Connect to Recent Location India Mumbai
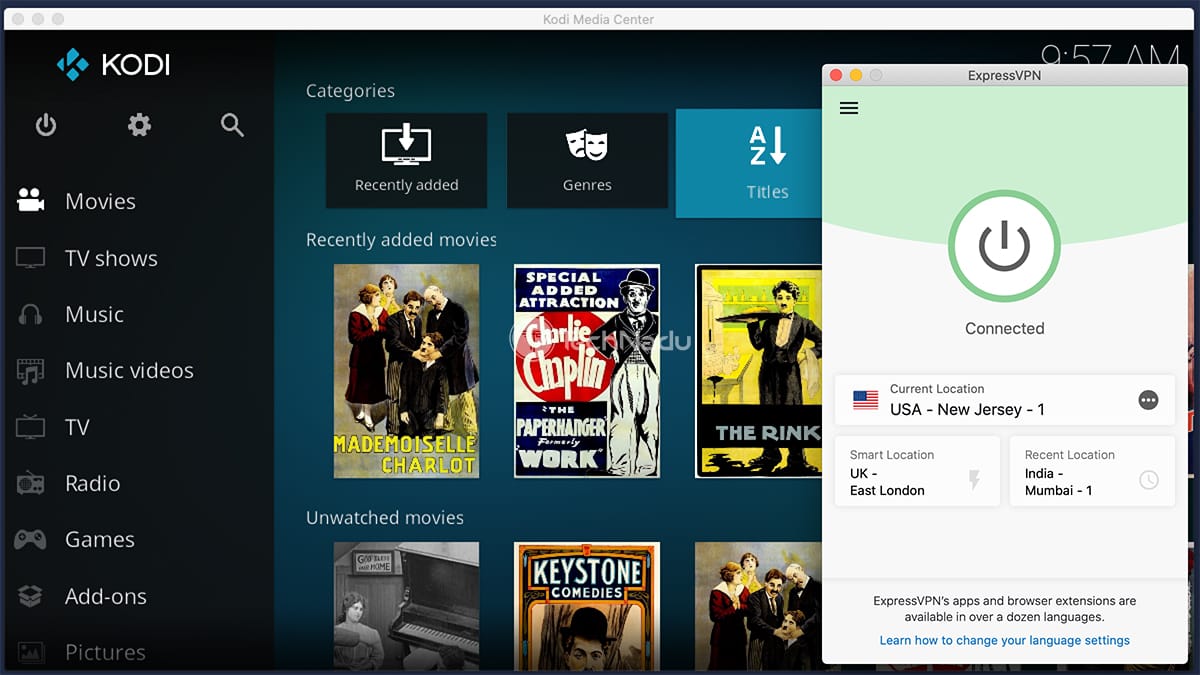 (x=1091, y=472)
